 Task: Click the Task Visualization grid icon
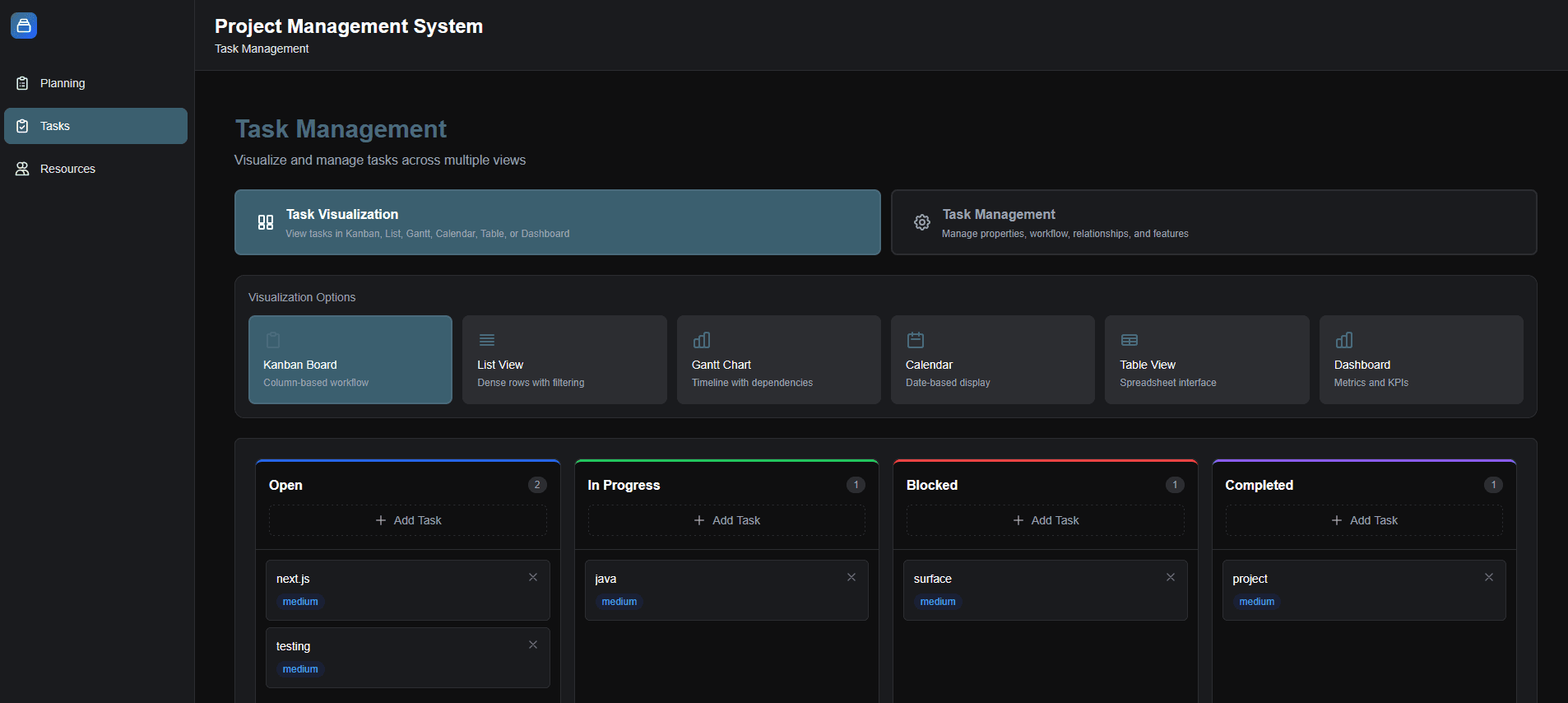tap(266, 222)
